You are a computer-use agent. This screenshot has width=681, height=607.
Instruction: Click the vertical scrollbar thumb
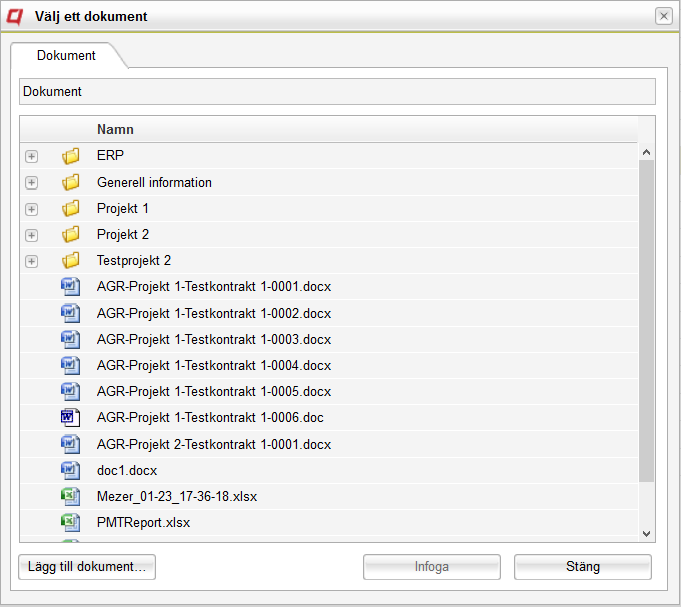tap(646, 321)
